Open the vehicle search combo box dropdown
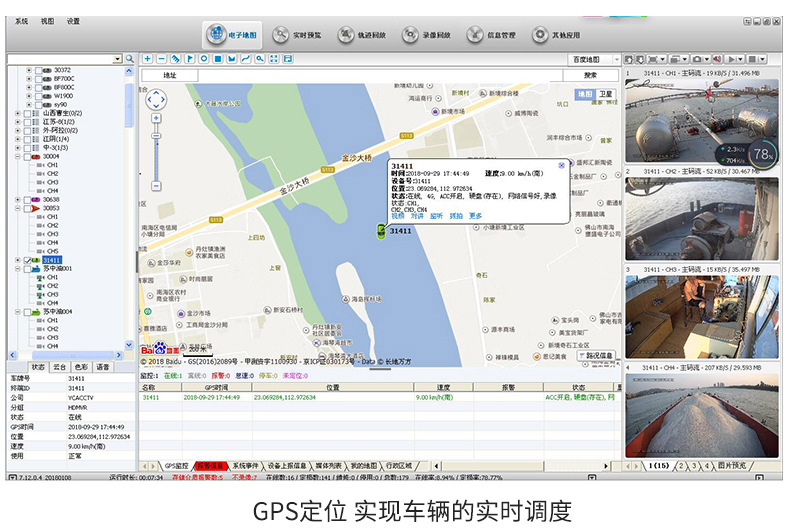 (117, 59)
